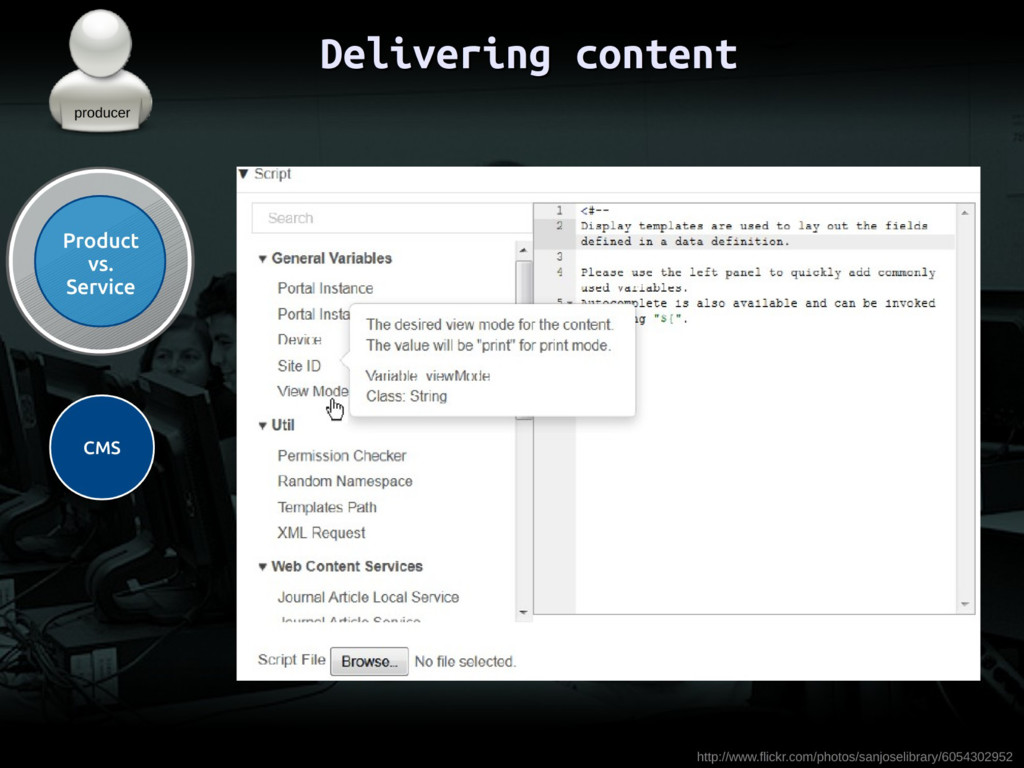Select the Site ID variable
Image resolution: width=1024 pixels, height=768 pixels.
pos(299,366)
